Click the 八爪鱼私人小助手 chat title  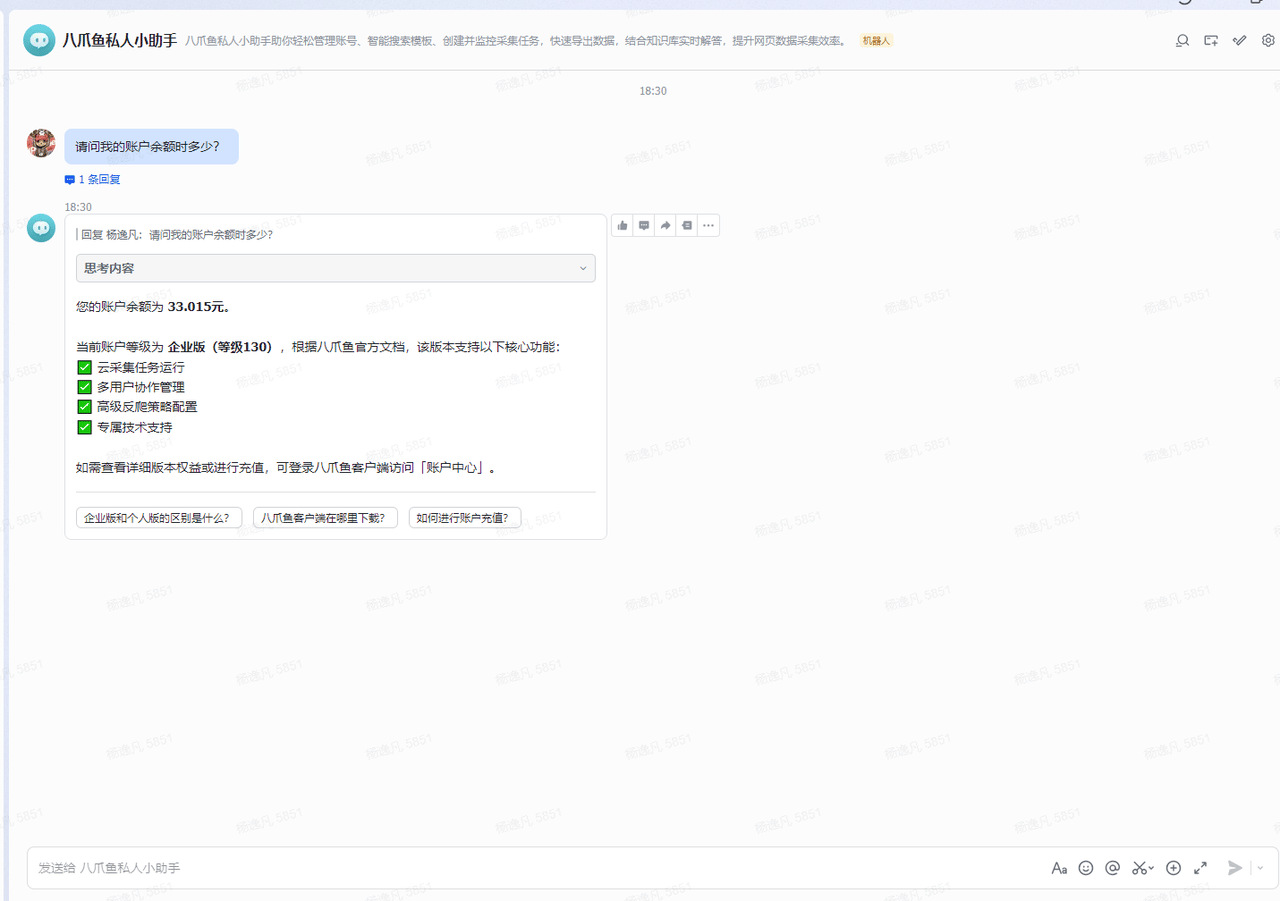click(x=120, y=41)
